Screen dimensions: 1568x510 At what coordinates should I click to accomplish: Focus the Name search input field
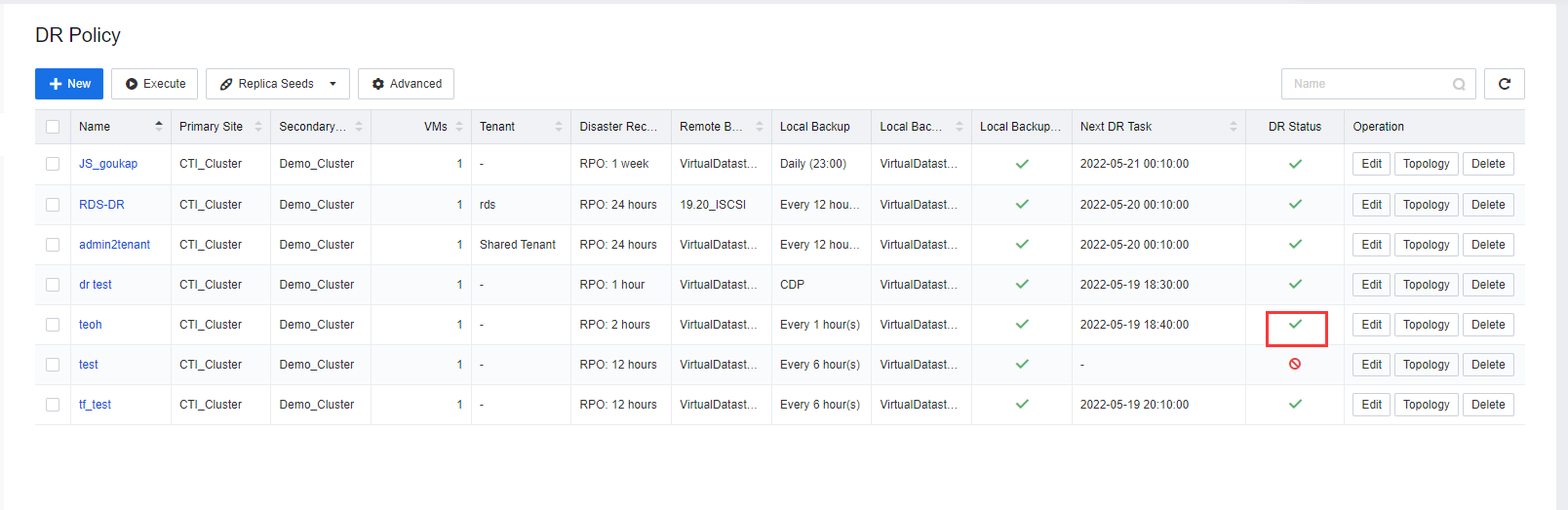[1365, 84]
